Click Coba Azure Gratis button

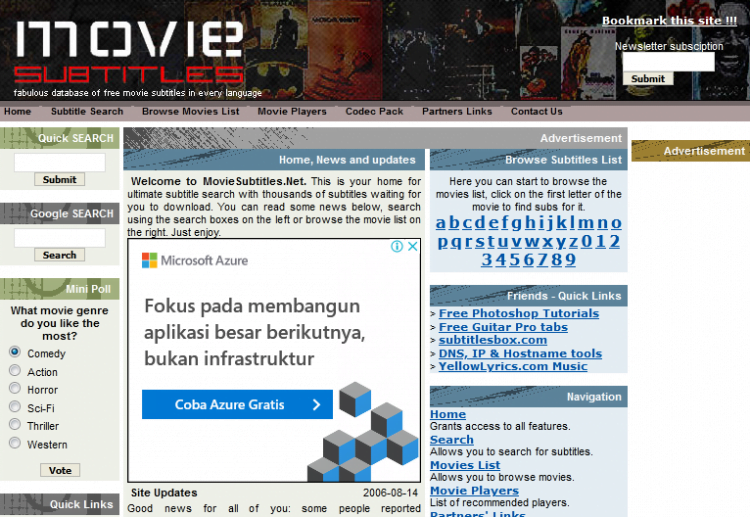(237, 405)
